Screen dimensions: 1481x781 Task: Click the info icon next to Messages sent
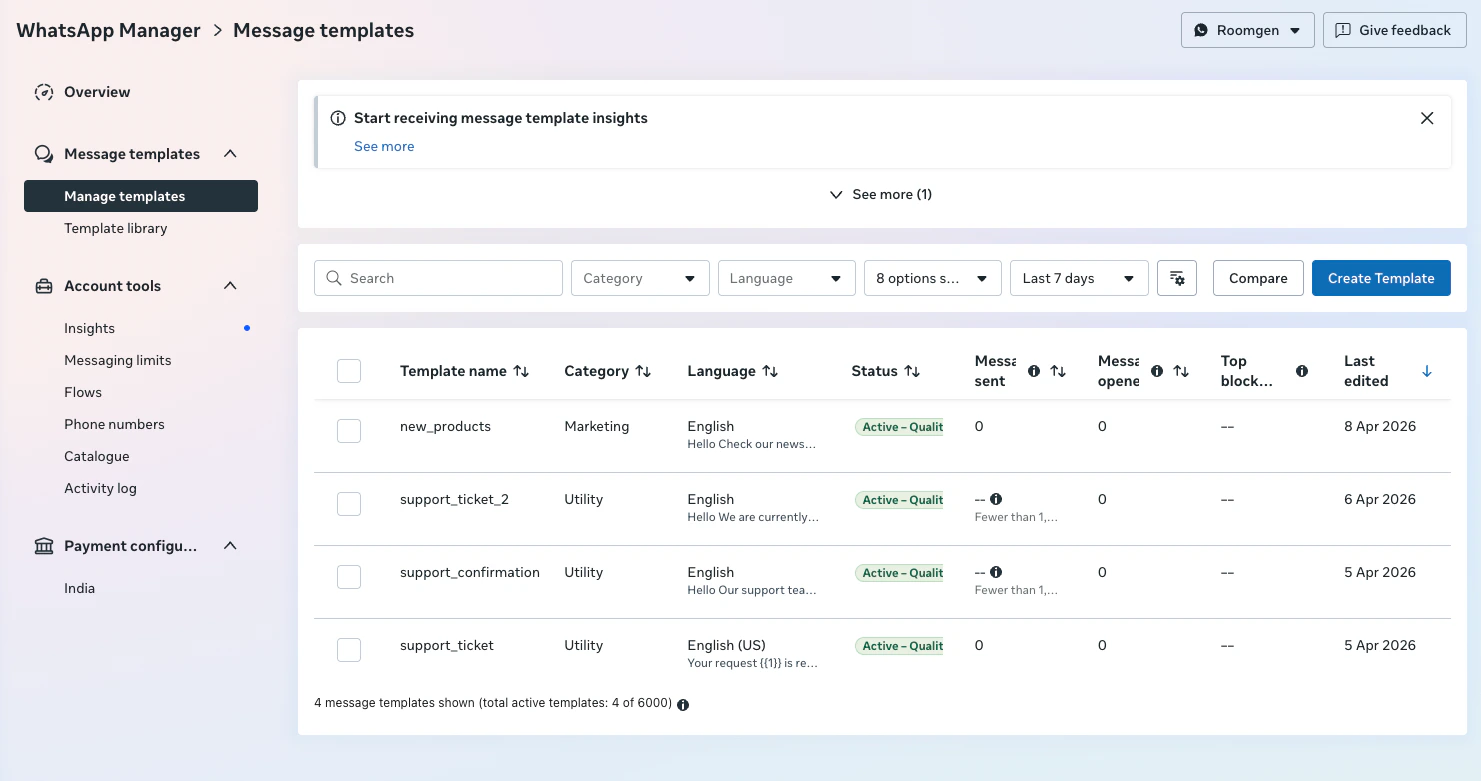pyautogui.click(x=1033, y=371)
